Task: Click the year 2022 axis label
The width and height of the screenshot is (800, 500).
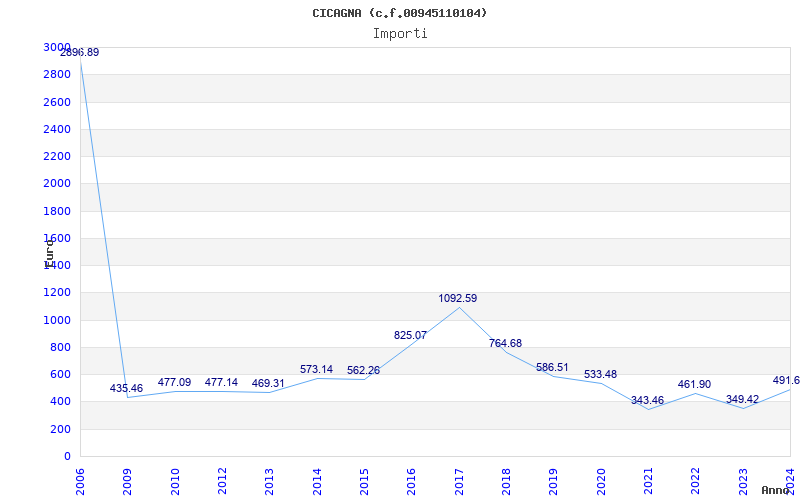Action: (695, 482)
